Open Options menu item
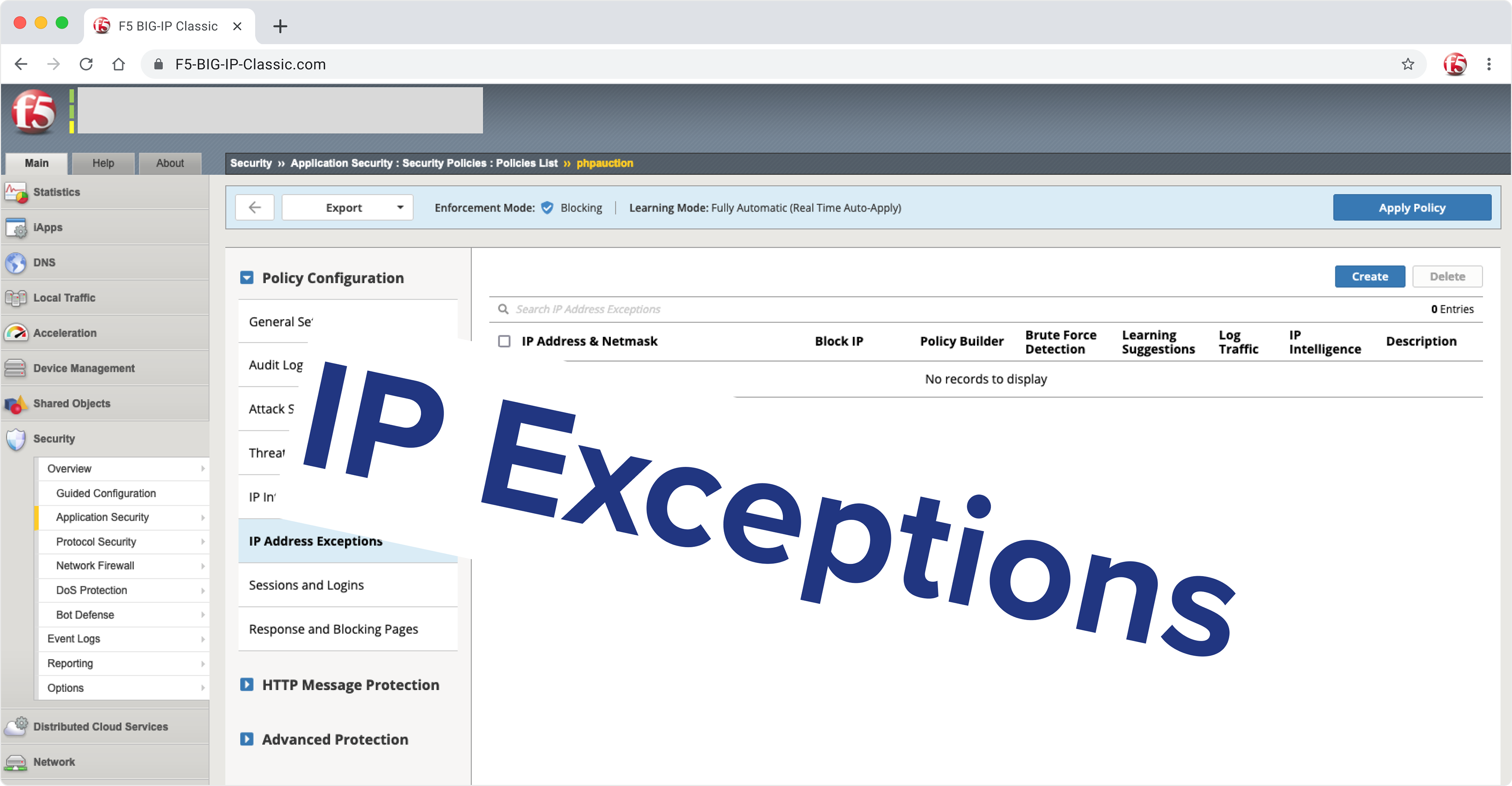 (x=124, y=688)
